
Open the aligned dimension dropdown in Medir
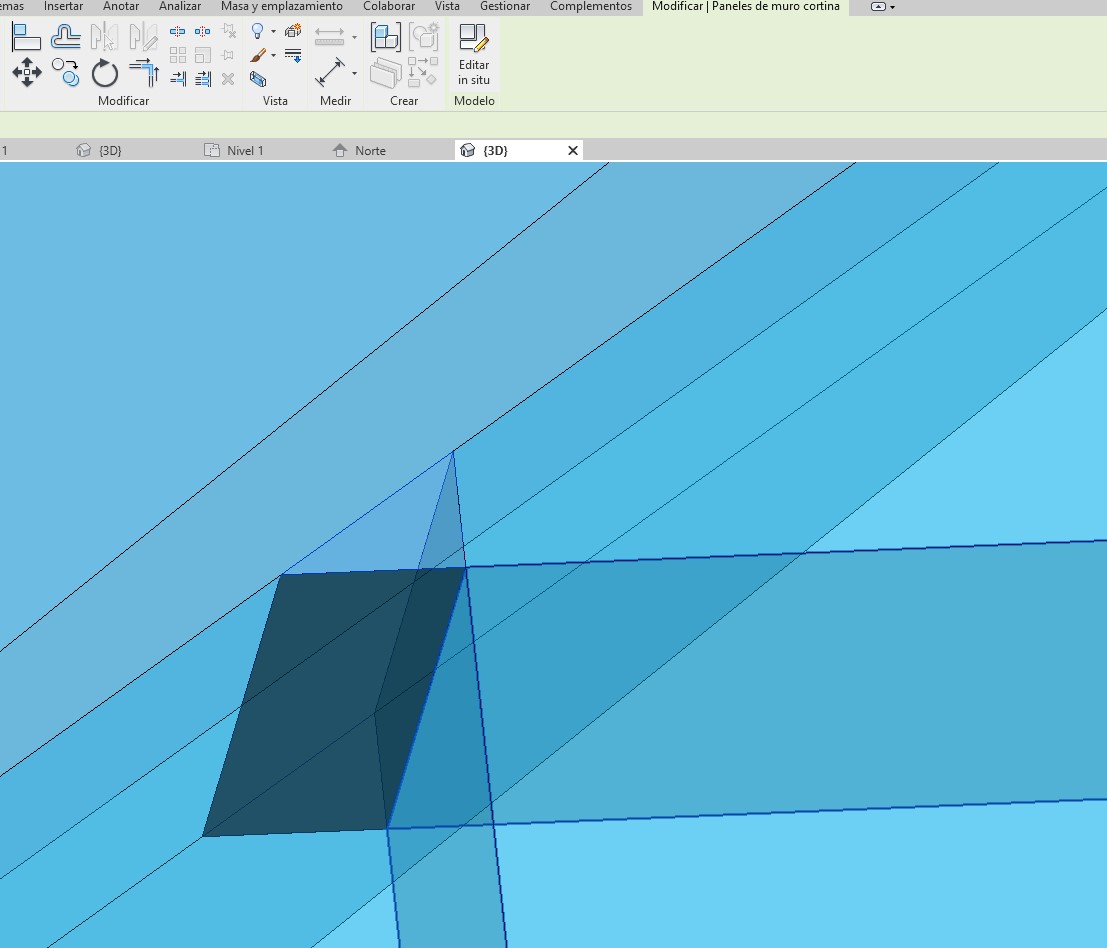click(354, 73)
